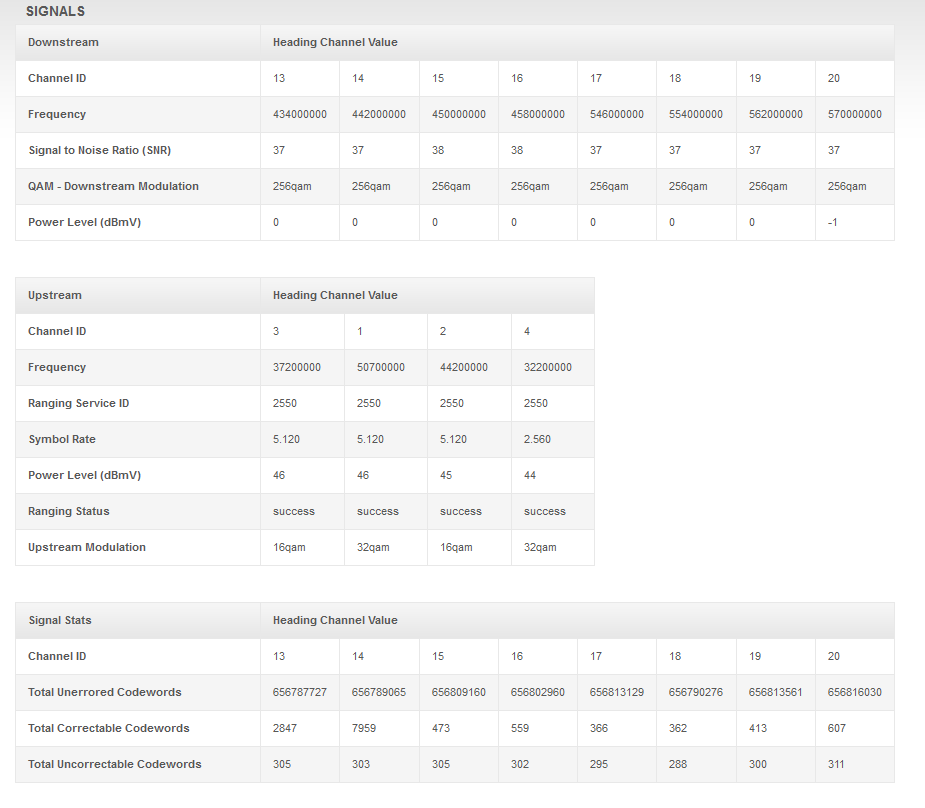This screenshot has height=808, width=925.
Task: Click the Ranging Status row label
Action: [x=68, y=511]
